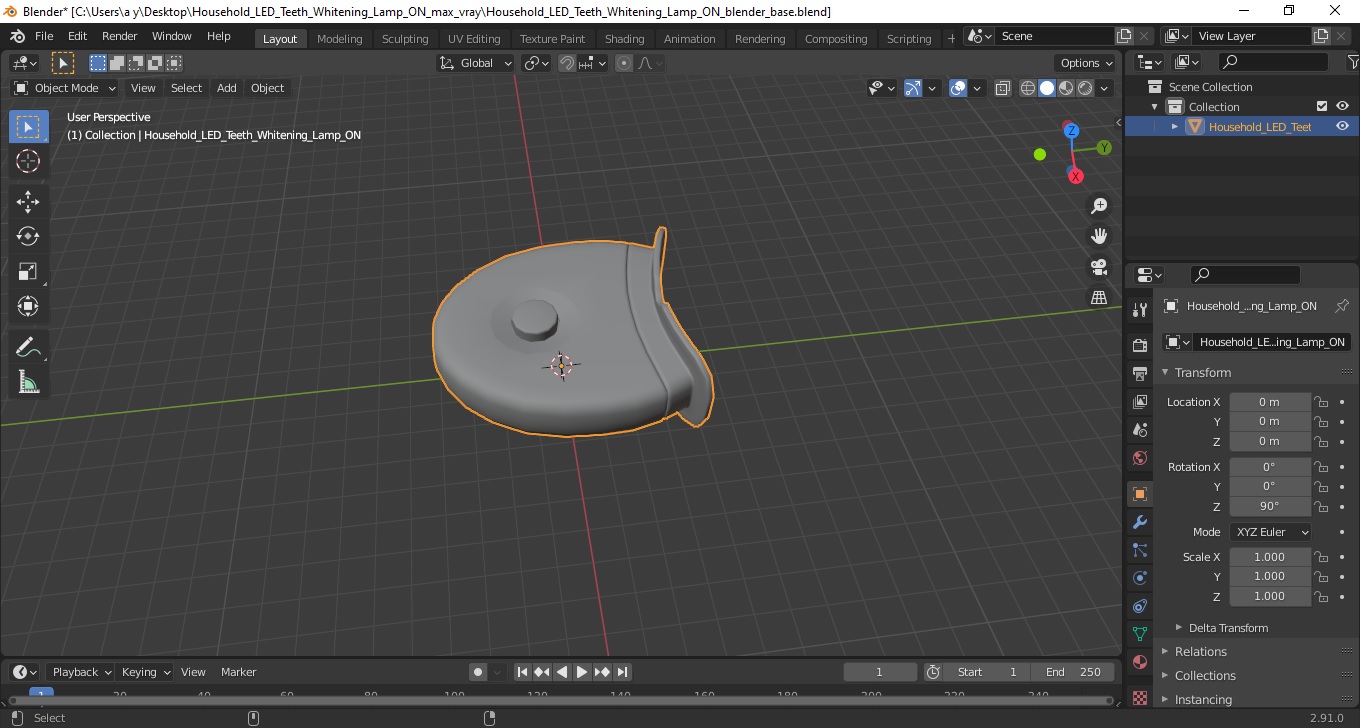Viewport: 1360px width, 728px height.
Task: Open the Object Data properties tab
Action: click(1140, 634)
